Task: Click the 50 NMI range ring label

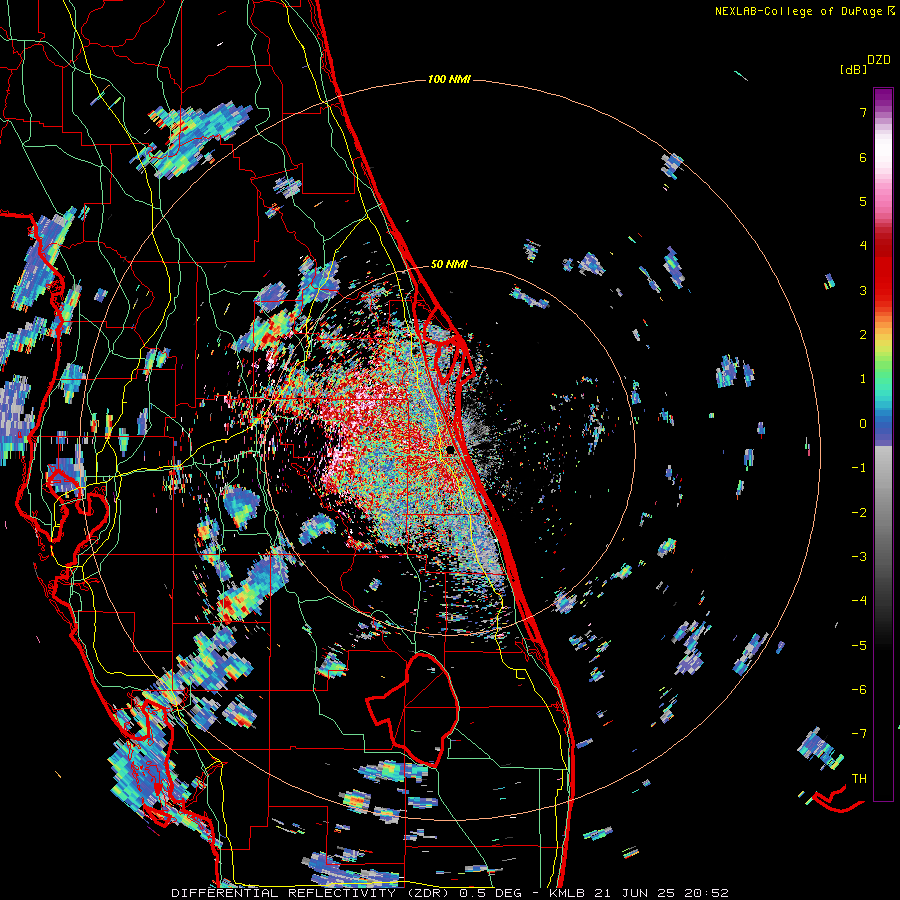Action: [x=449, y=264]
